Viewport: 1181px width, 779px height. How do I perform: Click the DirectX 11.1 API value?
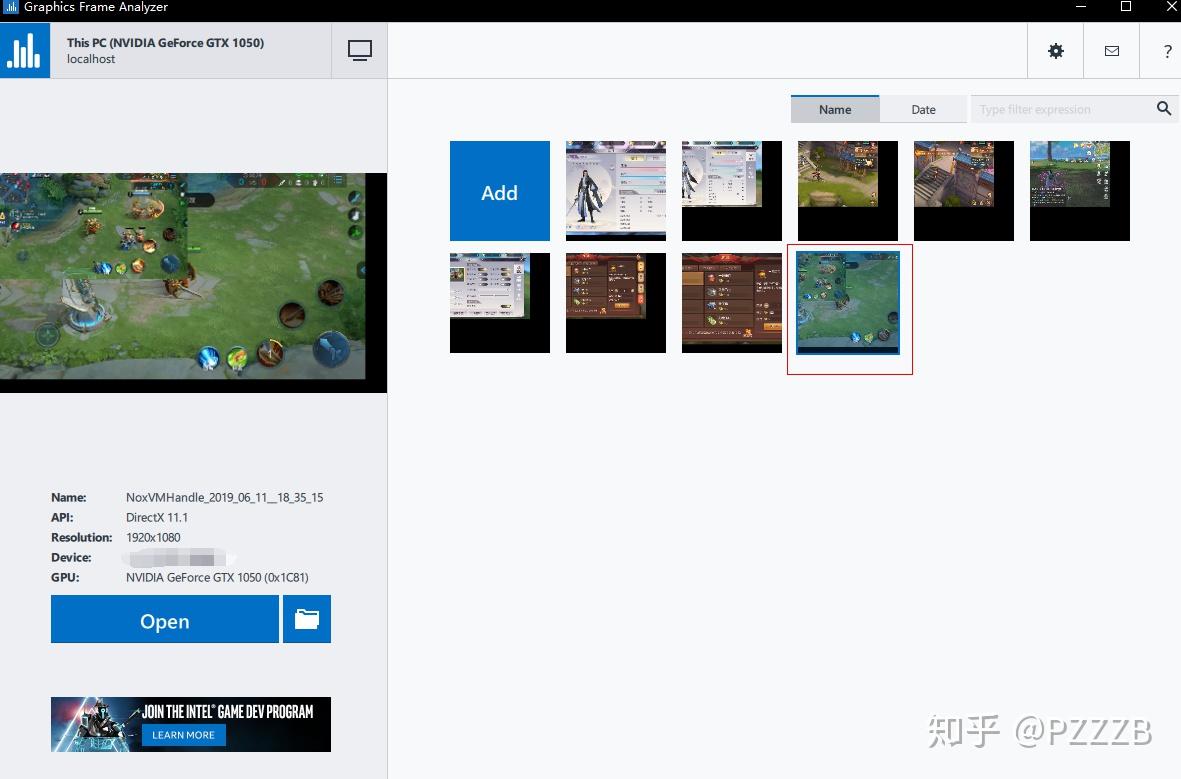click(157, 518)
